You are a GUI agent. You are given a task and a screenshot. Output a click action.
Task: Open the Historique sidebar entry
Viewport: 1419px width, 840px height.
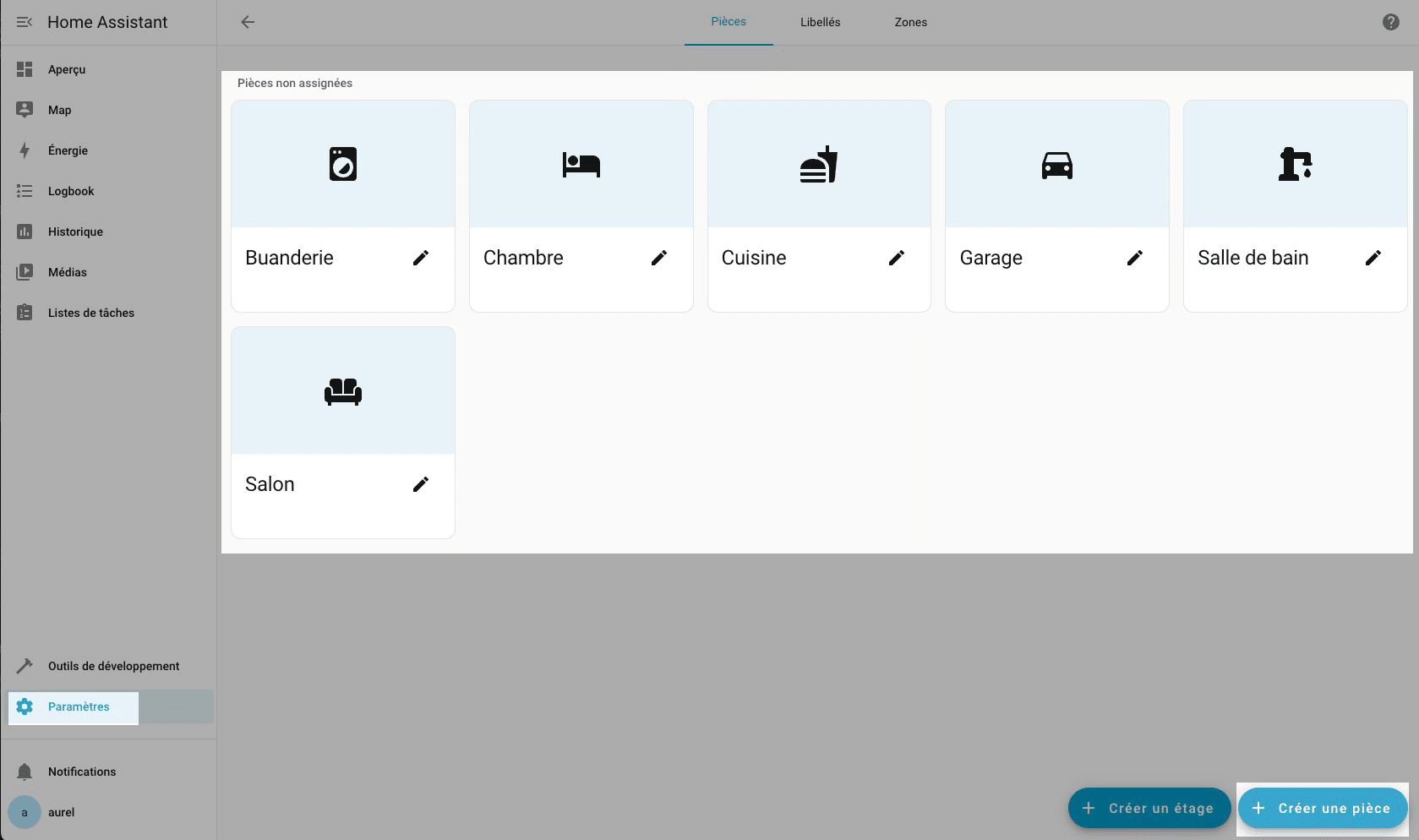[109, 232]
